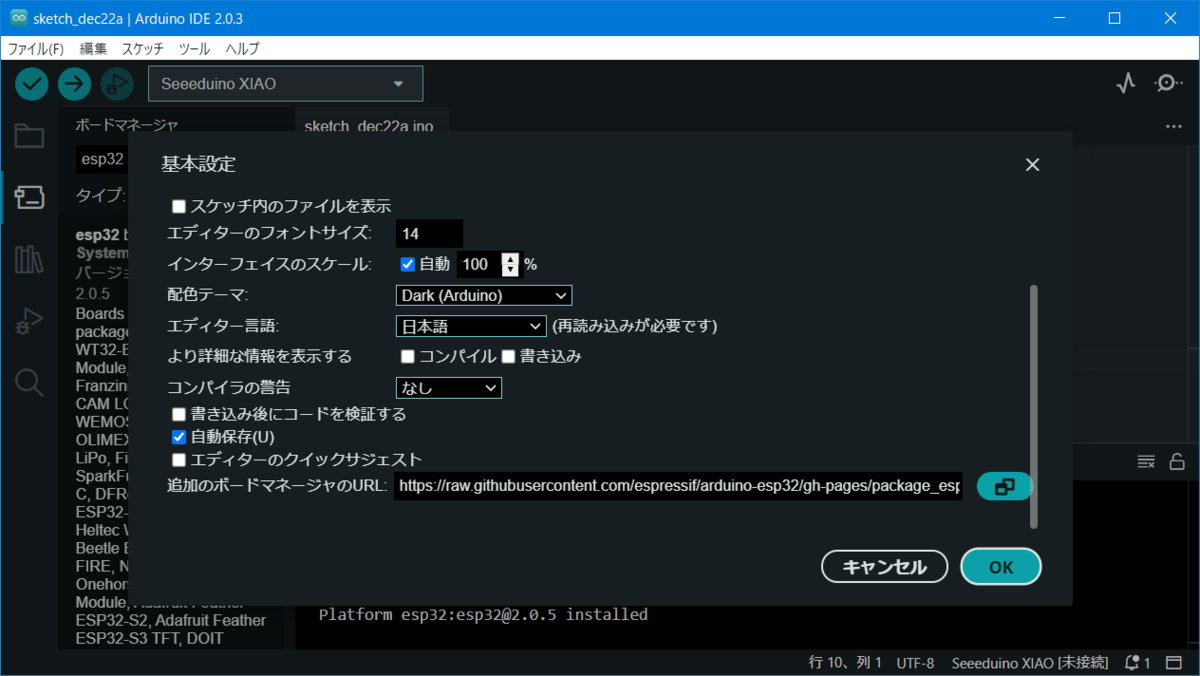Toggle スケッチ内のファイルを表示 checkbox
The image size is (1200, 676).
(x=179, y=206)
